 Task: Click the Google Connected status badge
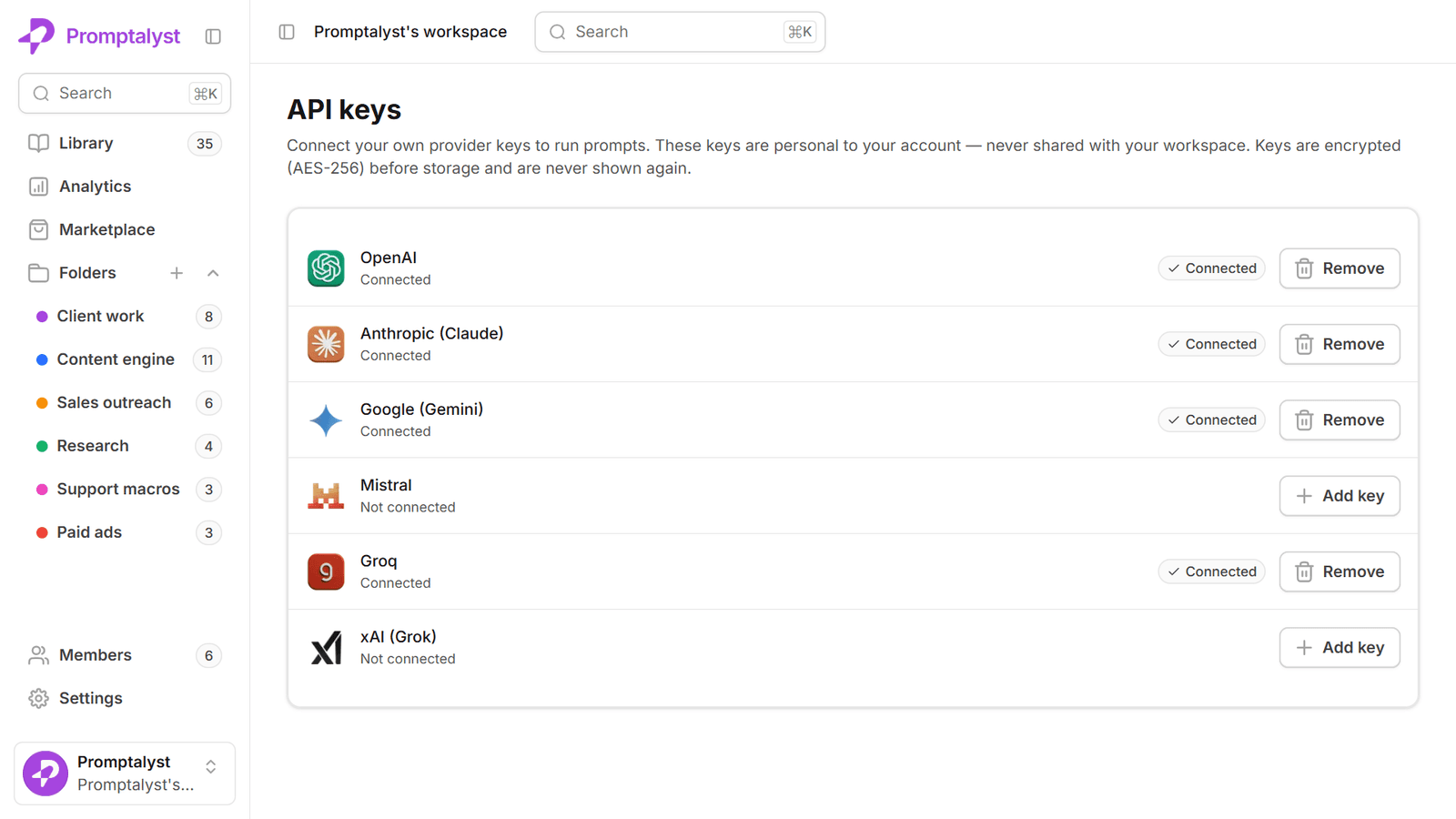tap(1211, 420)
